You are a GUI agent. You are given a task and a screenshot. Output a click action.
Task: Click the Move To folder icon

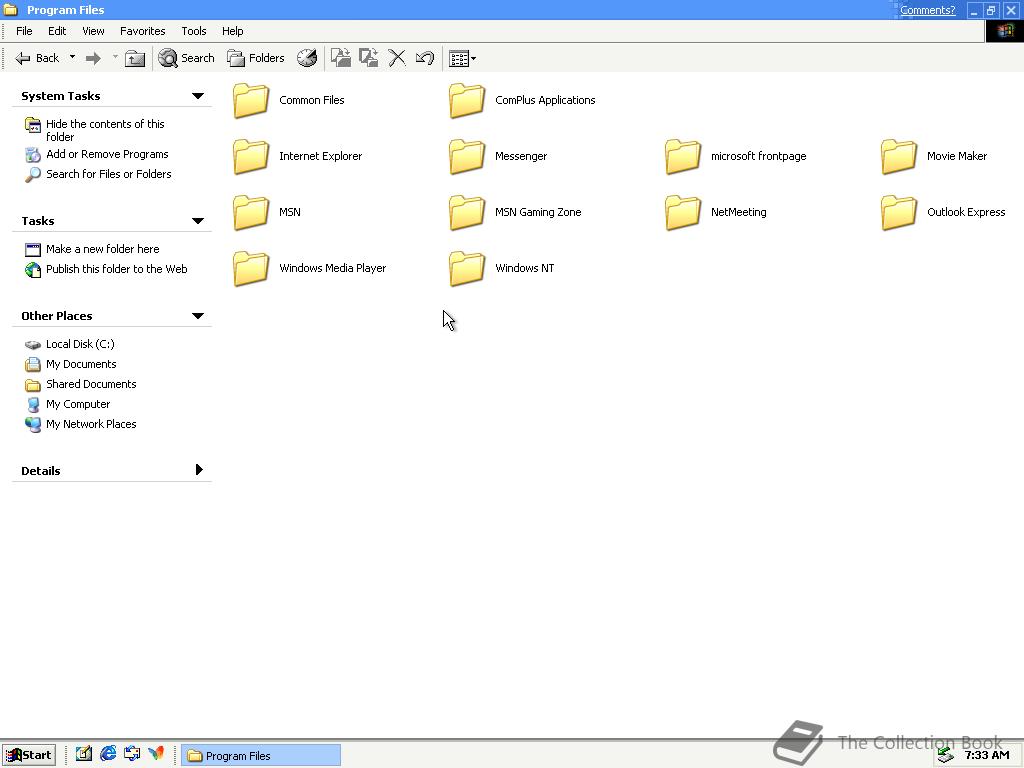point(340,58)
